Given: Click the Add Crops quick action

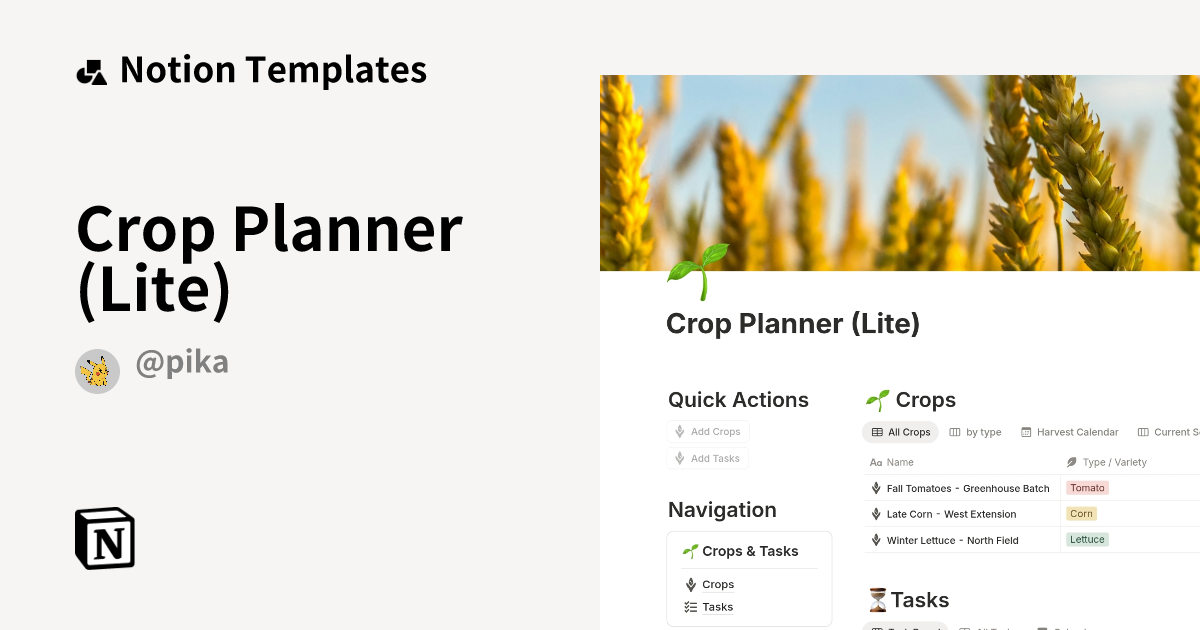Looking at the screenshot, I should 708,431.
